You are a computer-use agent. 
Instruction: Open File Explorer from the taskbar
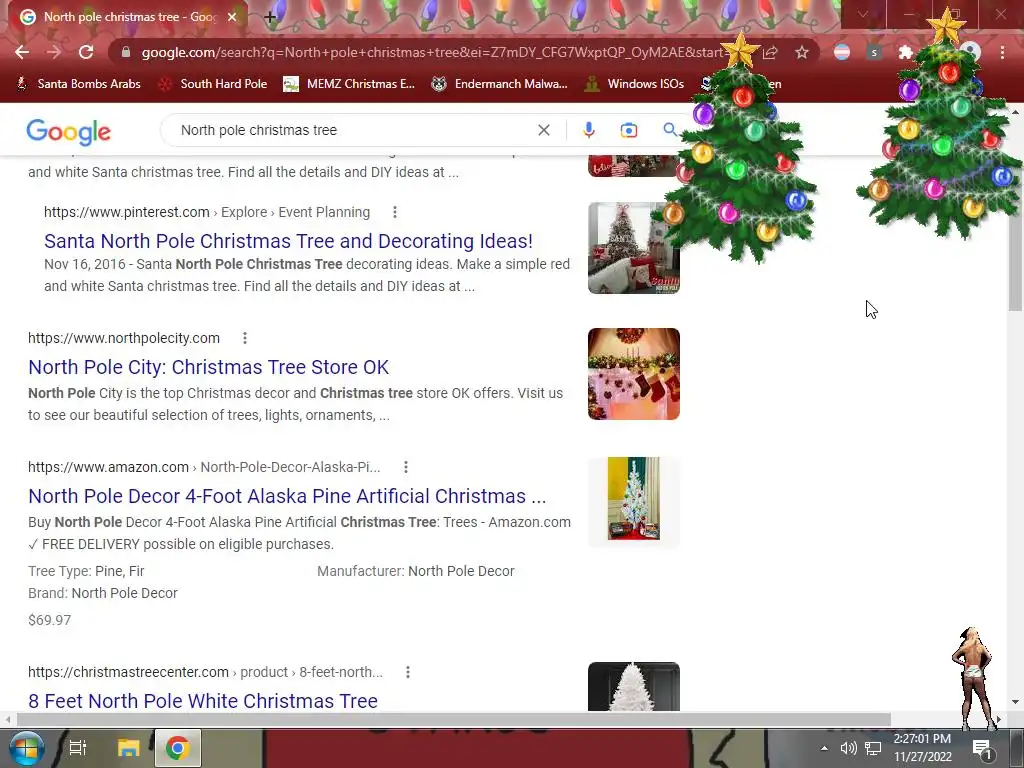(129, 748)
